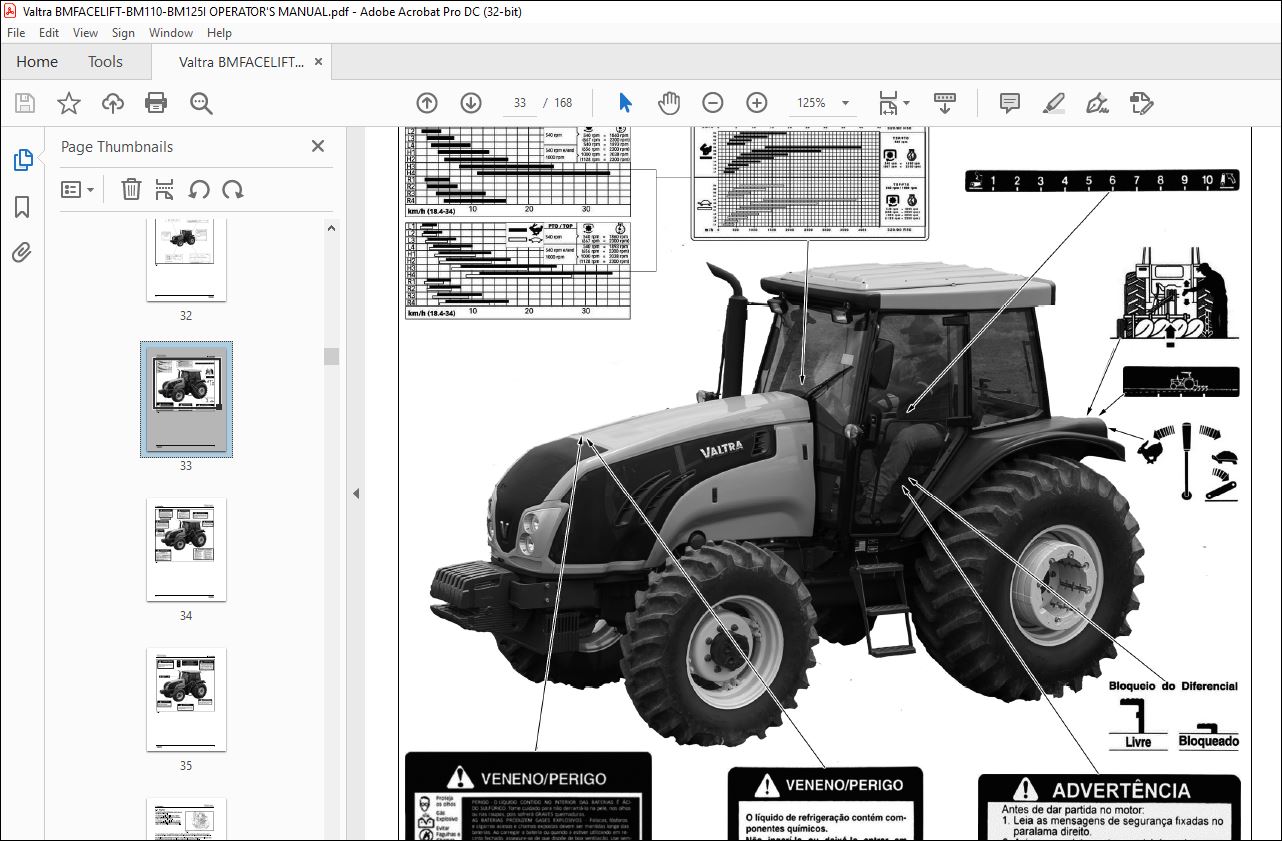Collapse the navigation pane with the left arrow
Screen dimensions: 1282x841
pos(356,493)
